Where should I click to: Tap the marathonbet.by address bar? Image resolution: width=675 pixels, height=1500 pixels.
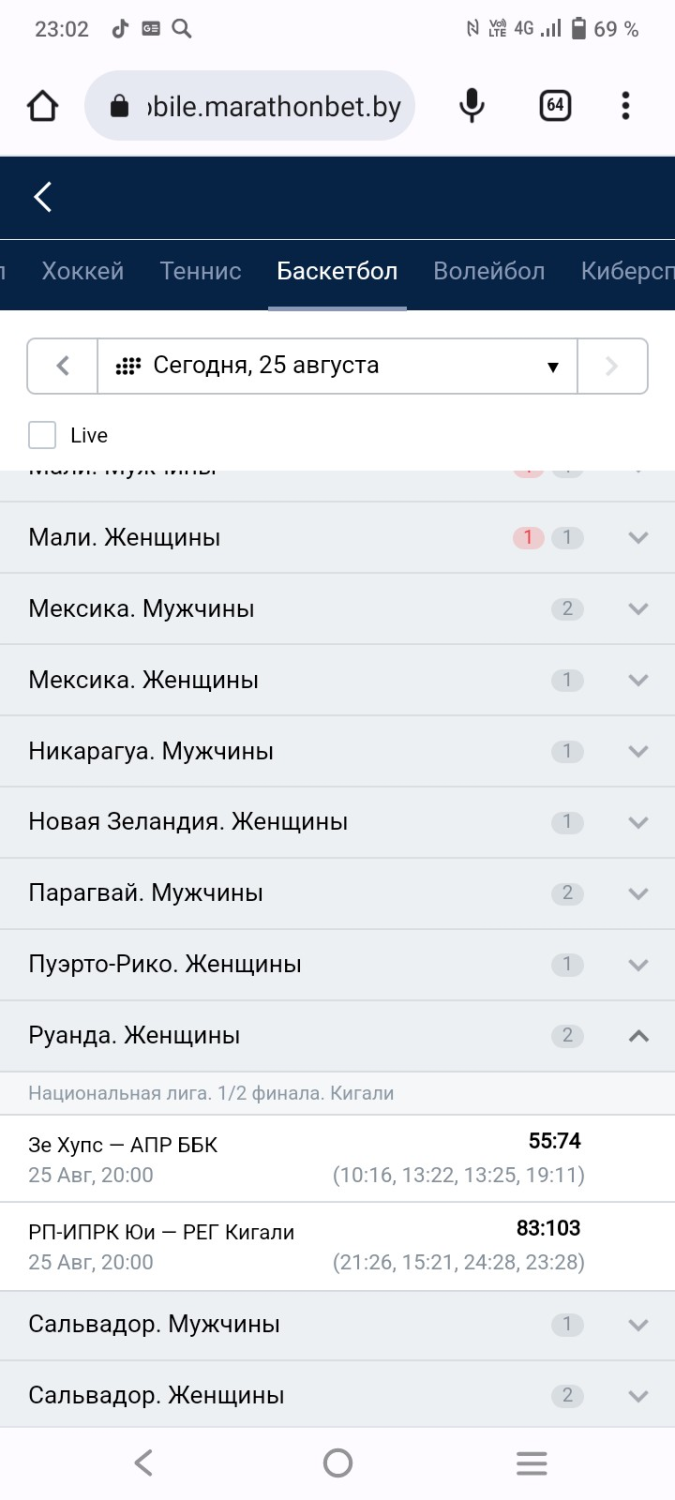coord(250,106)
